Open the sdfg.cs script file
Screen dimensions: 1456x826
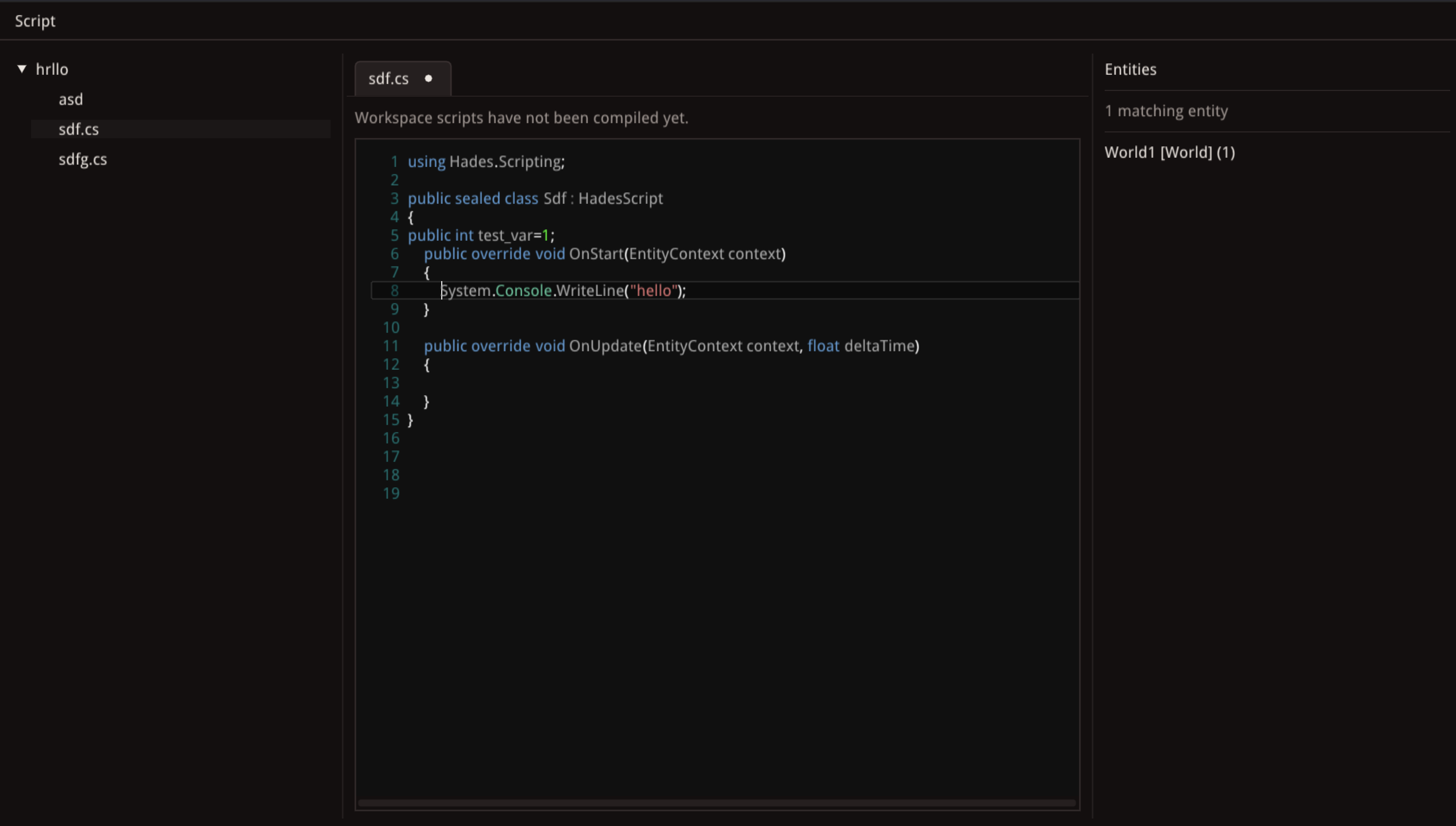(x=82, y=159)
